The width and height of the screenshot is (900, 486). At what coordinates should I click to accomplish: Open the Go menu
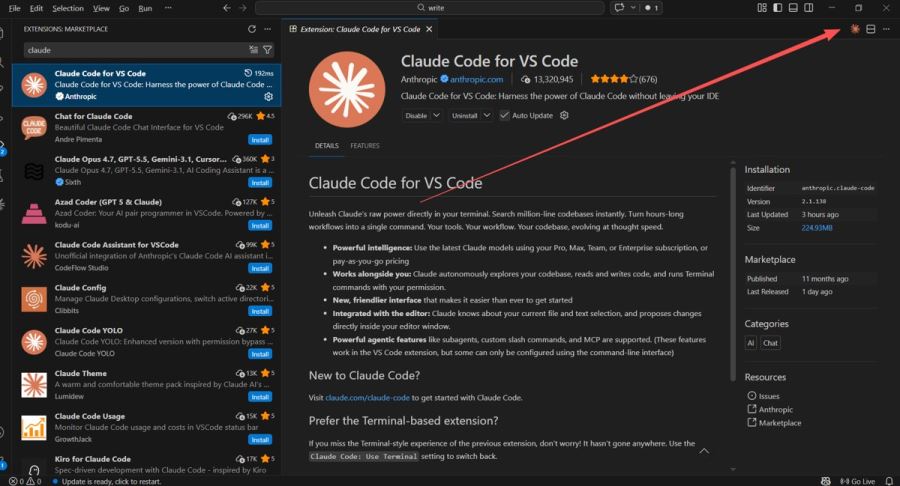123,8
